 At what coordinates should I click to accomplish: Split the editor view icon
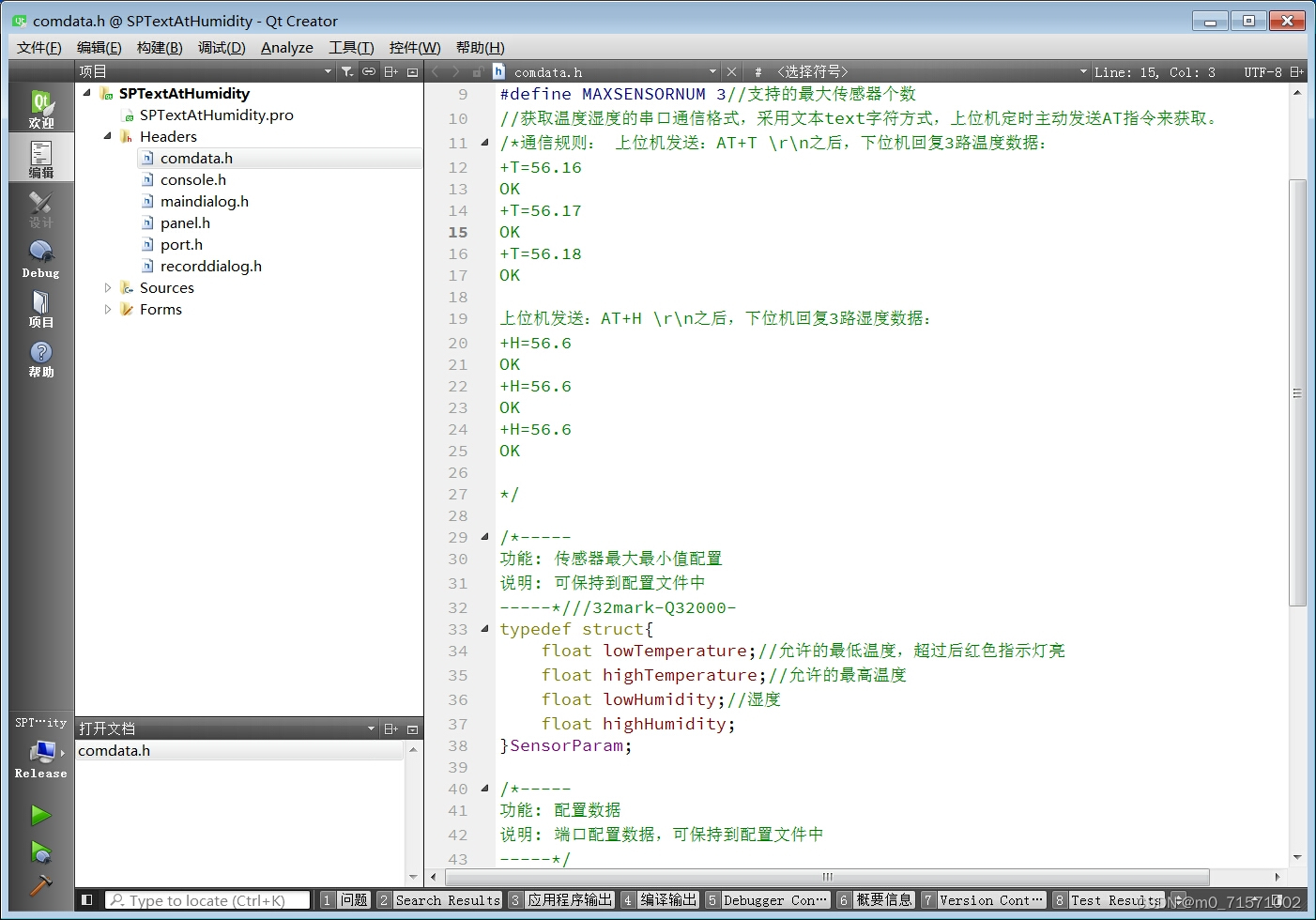pos(1296,71)
